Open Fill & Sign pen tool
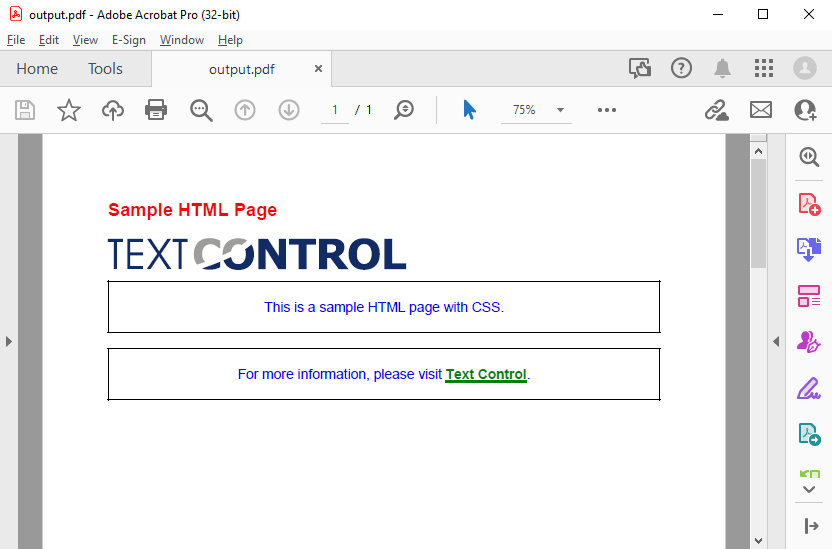This screenshot has height=549, width=832. [809, 388]
